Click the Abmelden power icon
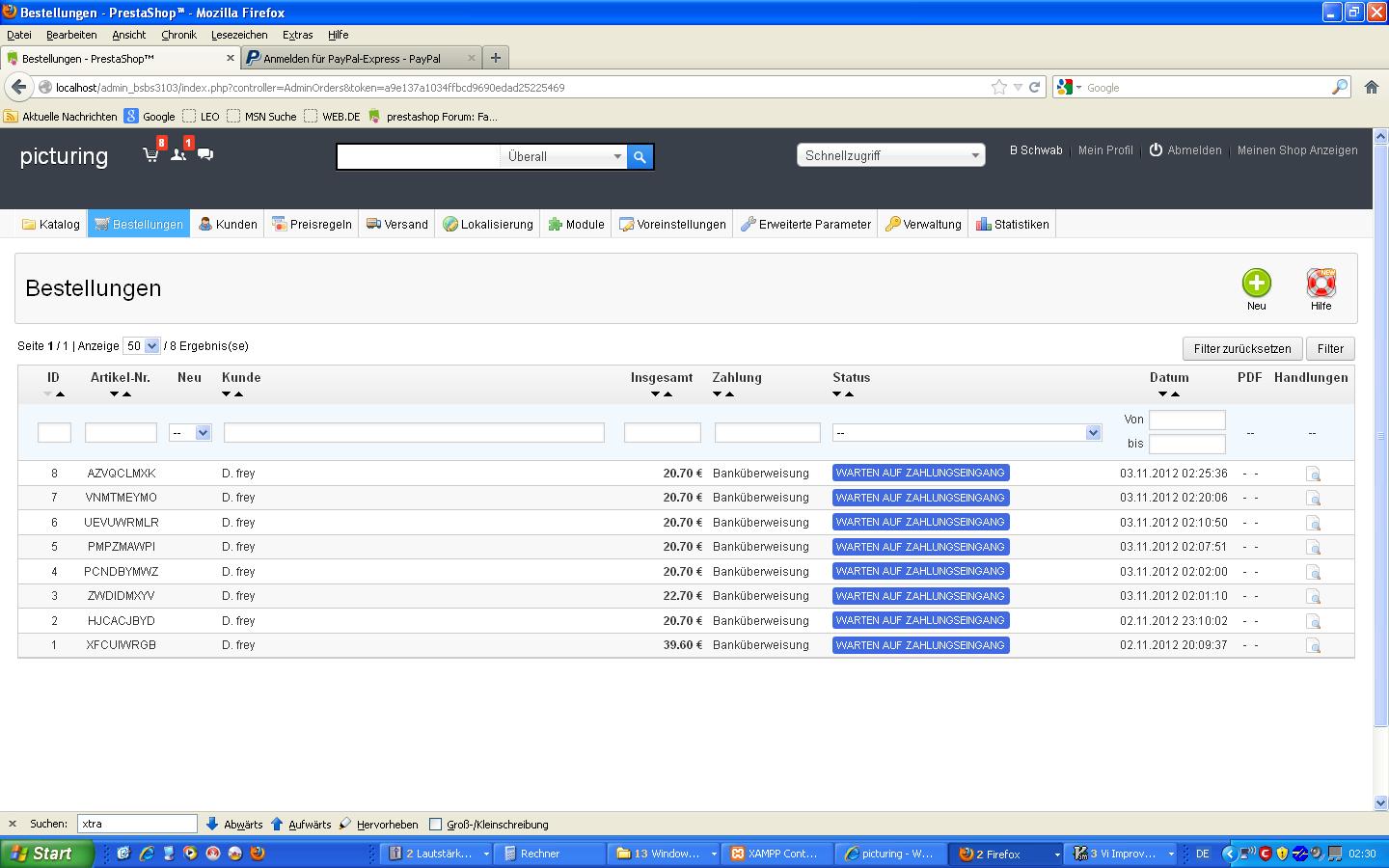Screen dimensions: 1389x868 [1156, 150]
